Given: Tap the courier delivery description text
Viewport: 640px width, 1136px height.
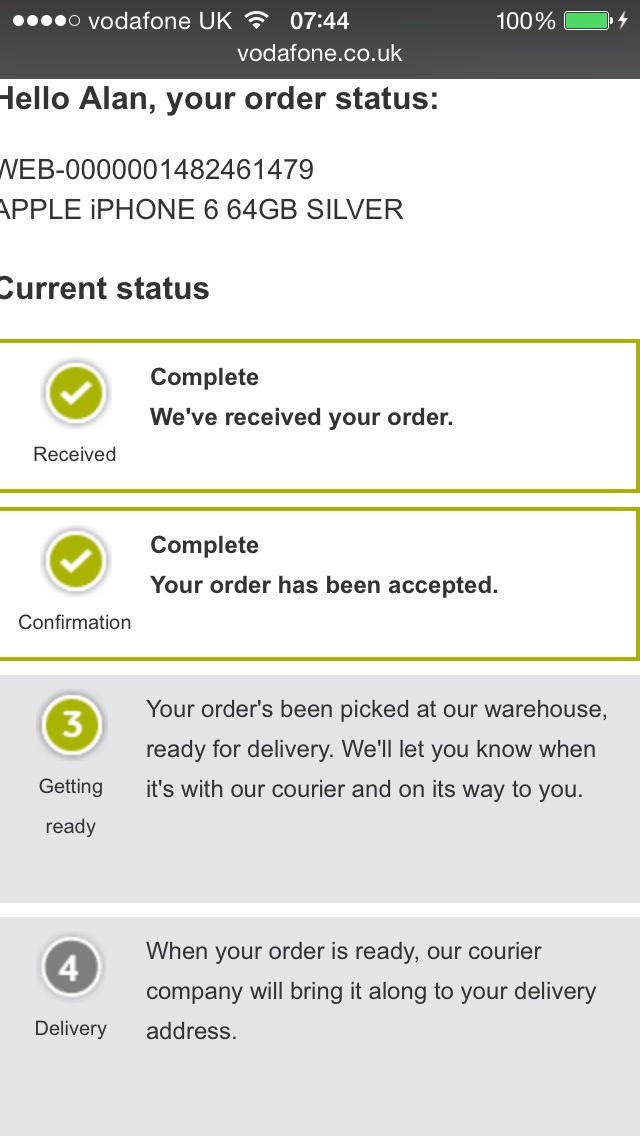Looking at the screenshot, I should click(x=371, y=991).
